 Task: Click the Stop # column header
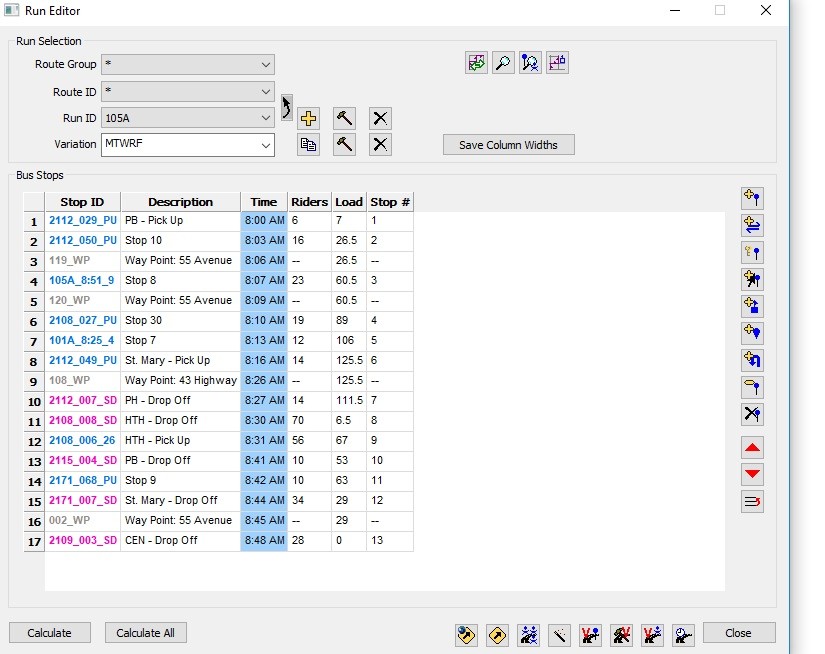point(390,202)
